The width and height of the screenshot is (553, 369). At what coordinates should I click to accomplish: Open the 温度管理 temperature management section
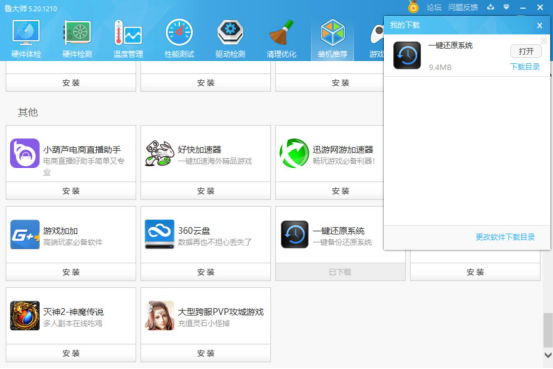(x=128, y=39)
